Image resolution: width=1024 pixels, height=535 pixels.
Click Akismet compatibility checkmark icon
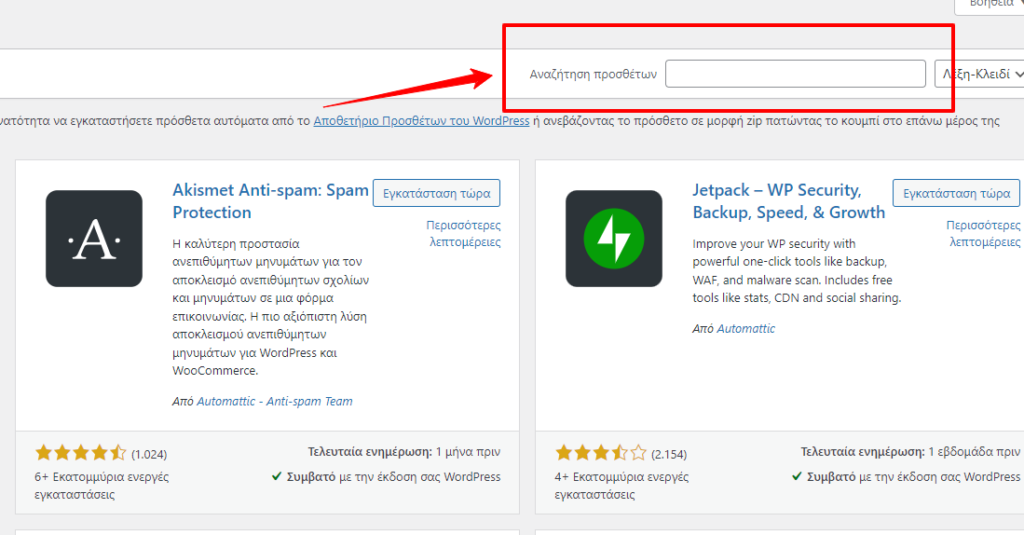pyautogui.click(x=276, y=476)
